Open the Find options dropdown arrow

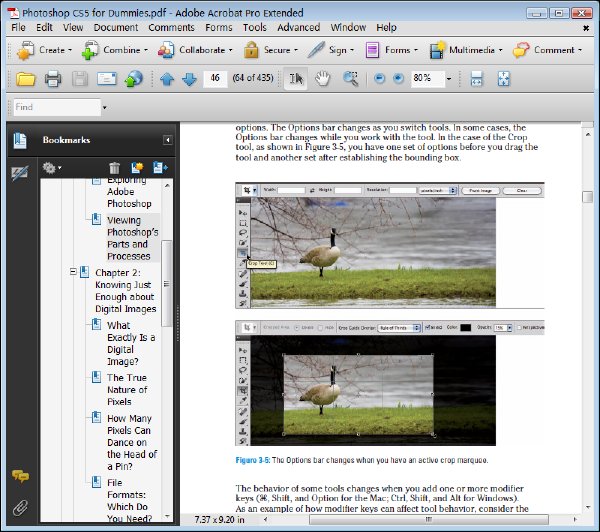click(104, 108)
